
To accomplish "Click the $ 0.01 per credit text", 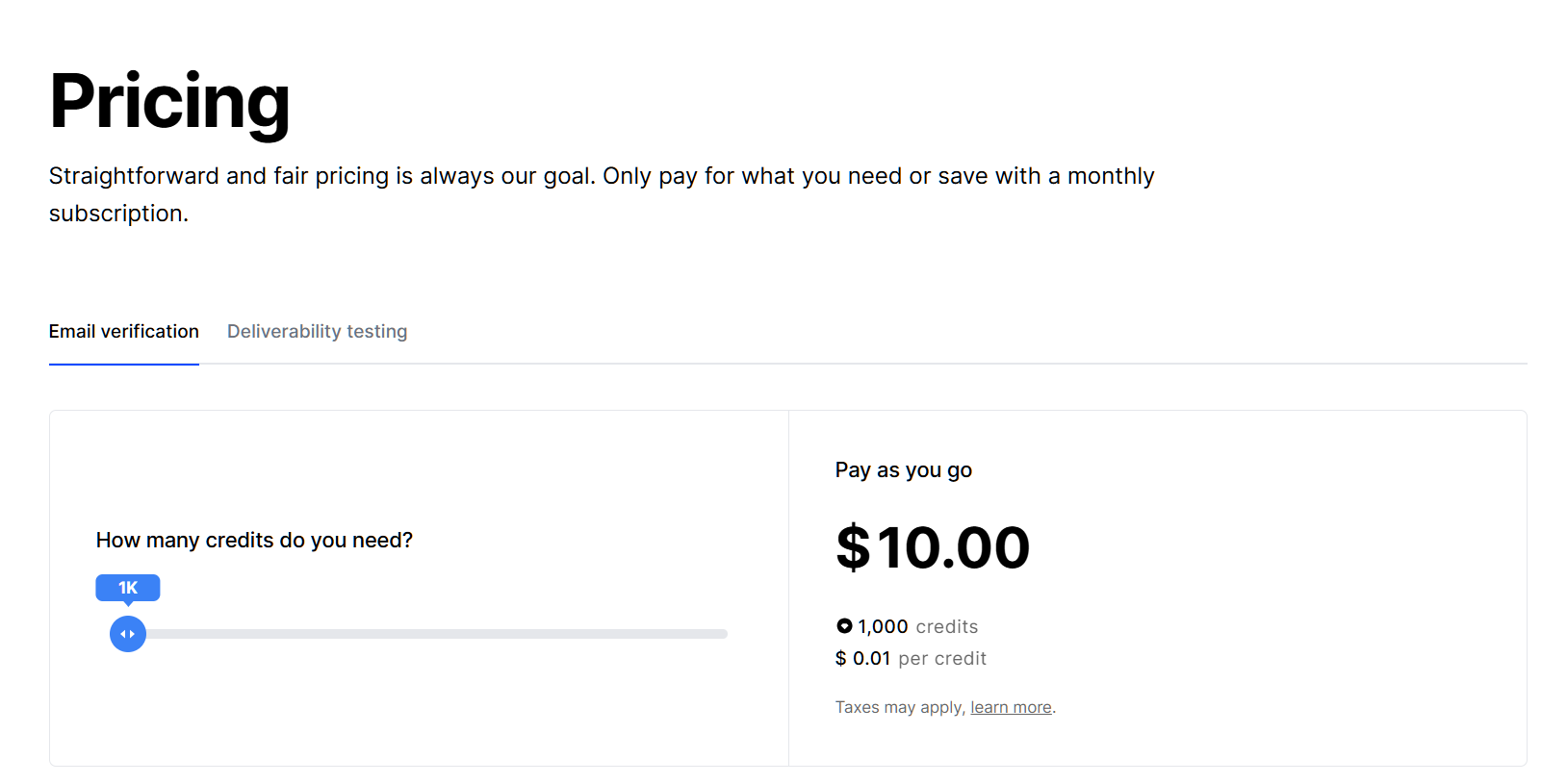I will coord(911,659).
